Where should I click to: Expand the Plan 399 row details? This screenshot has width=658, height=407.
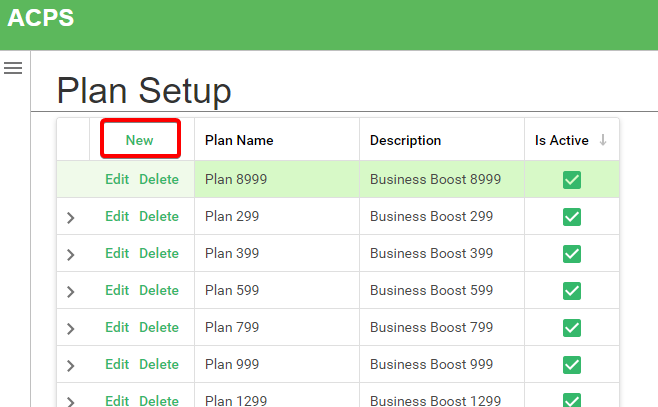click(70, 254)
